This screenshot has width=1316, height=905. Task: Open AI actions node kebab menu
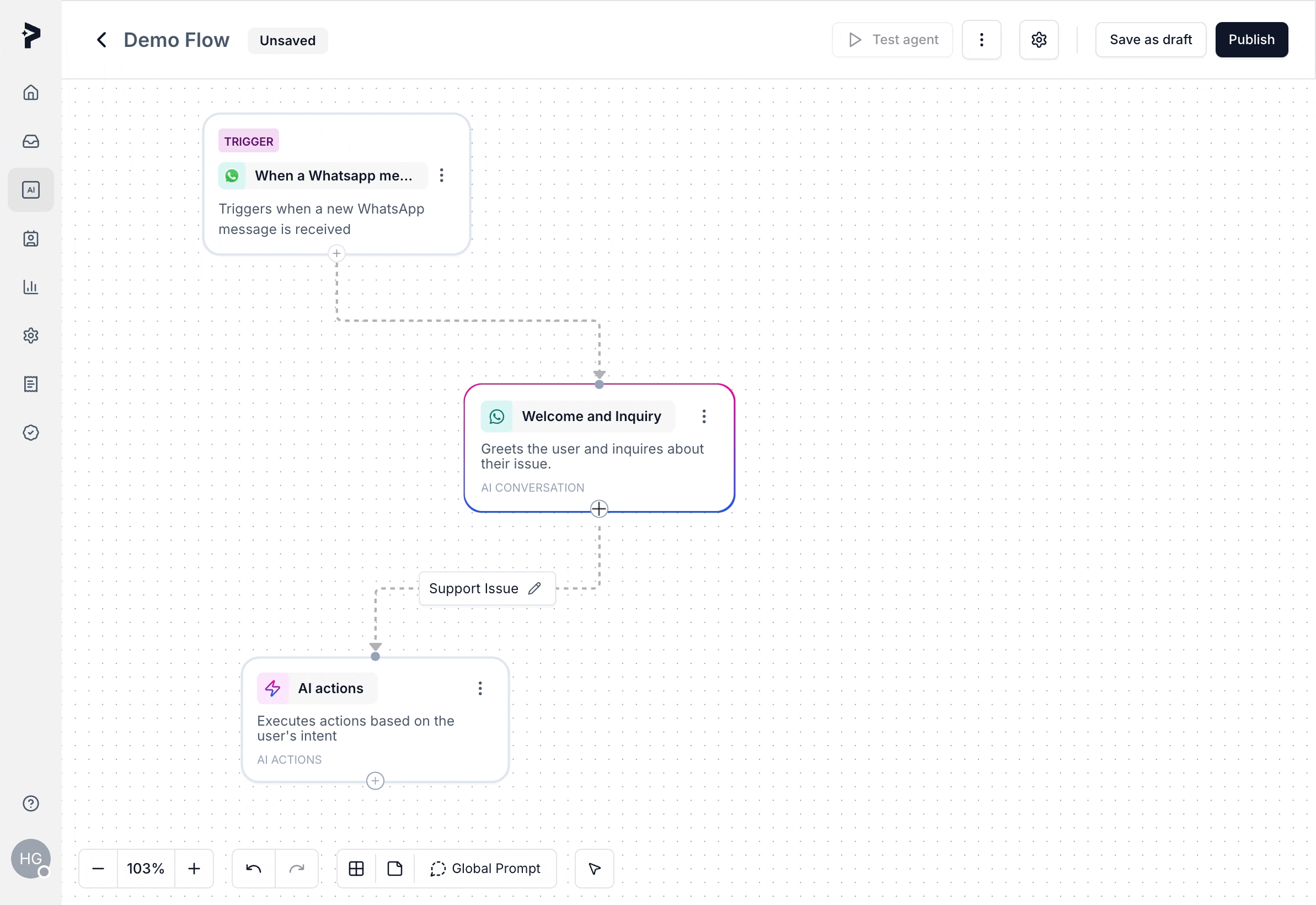[x=479, y=688]
